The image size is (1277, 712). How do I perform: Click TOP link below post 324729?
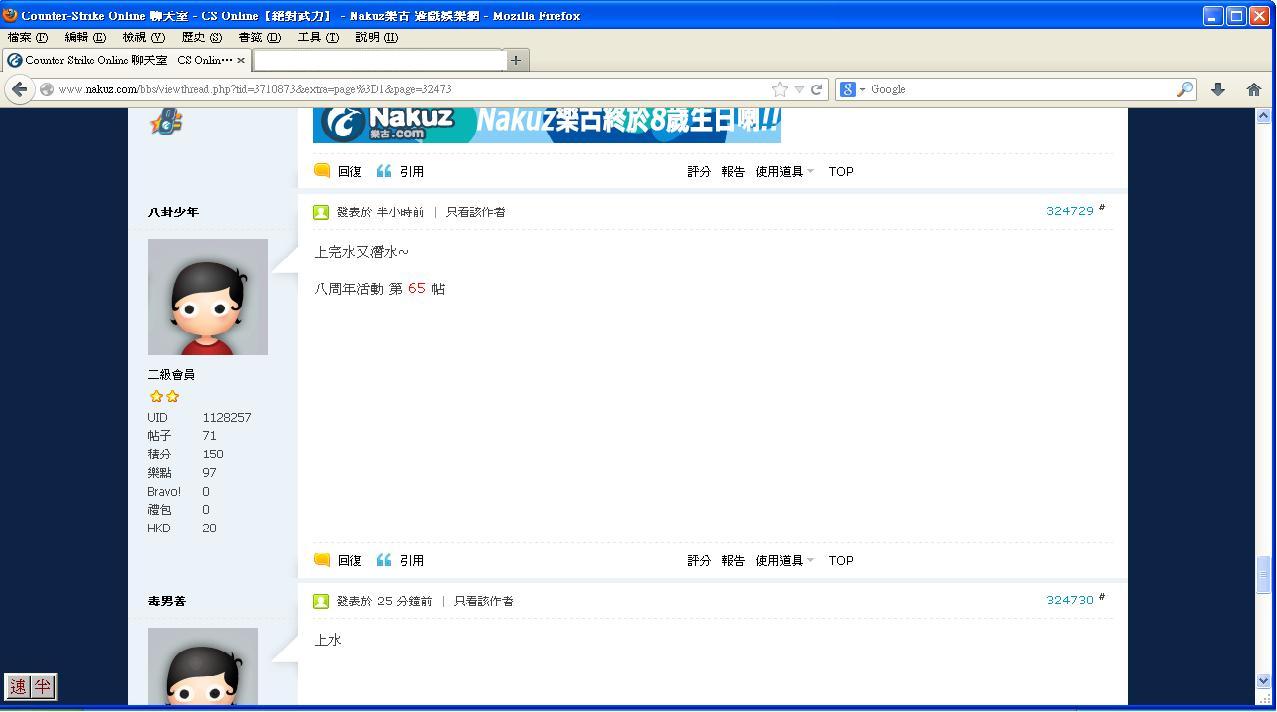pos(841,561)
